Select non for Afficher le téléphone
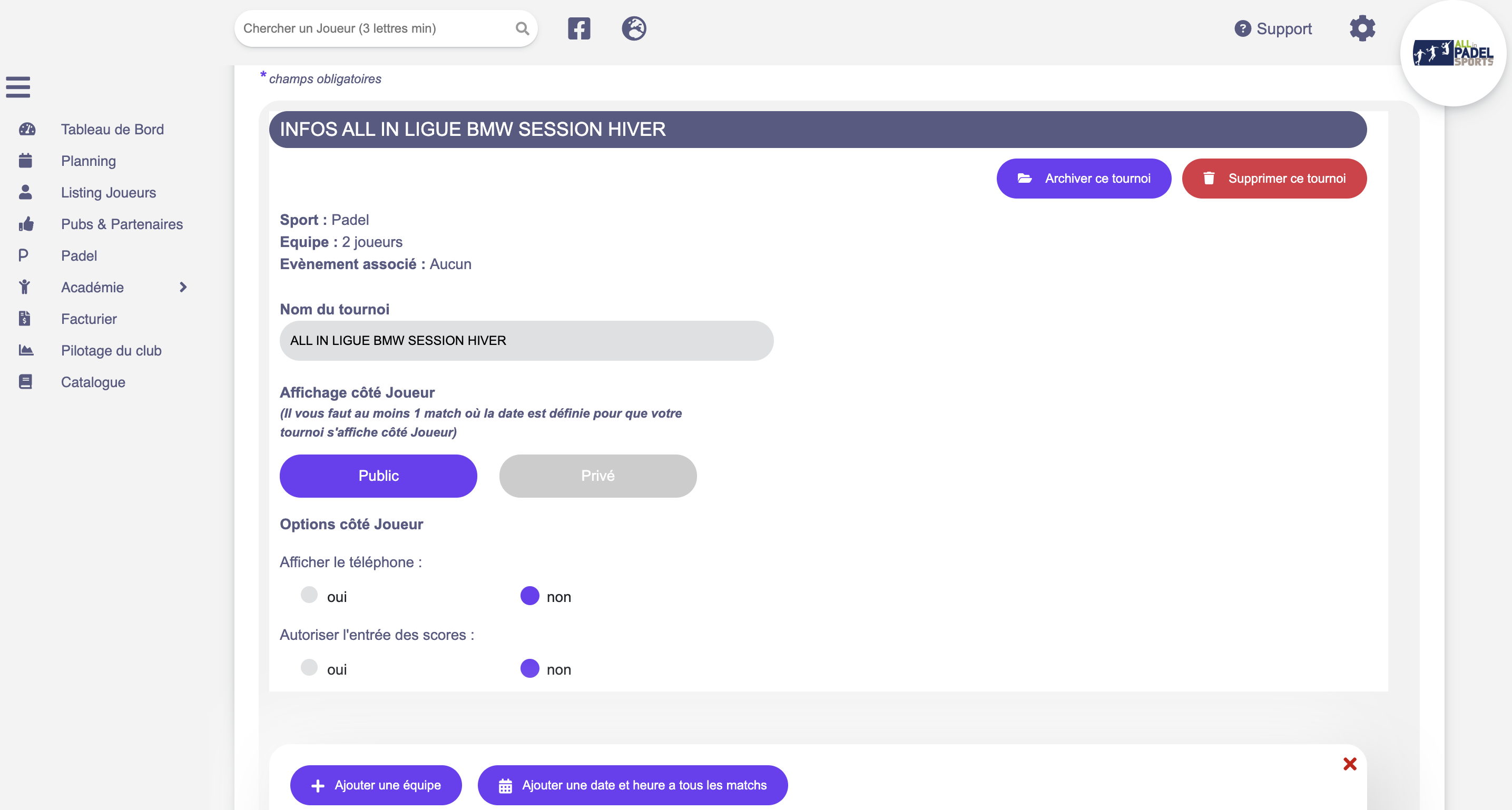The height and width of the screenshot is (810, 1512). click(529, 595)
